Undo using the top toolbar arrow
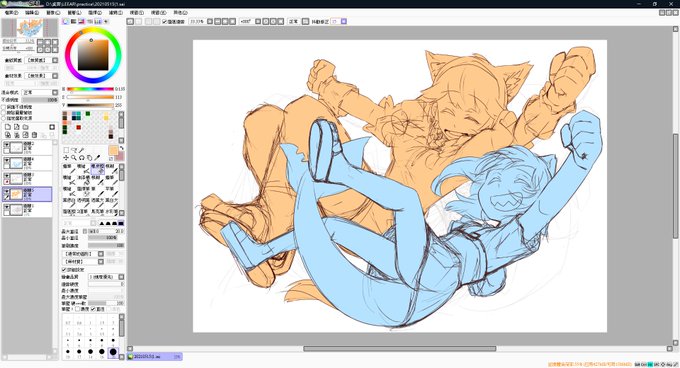680x368 pixels. tap(130, 21)
